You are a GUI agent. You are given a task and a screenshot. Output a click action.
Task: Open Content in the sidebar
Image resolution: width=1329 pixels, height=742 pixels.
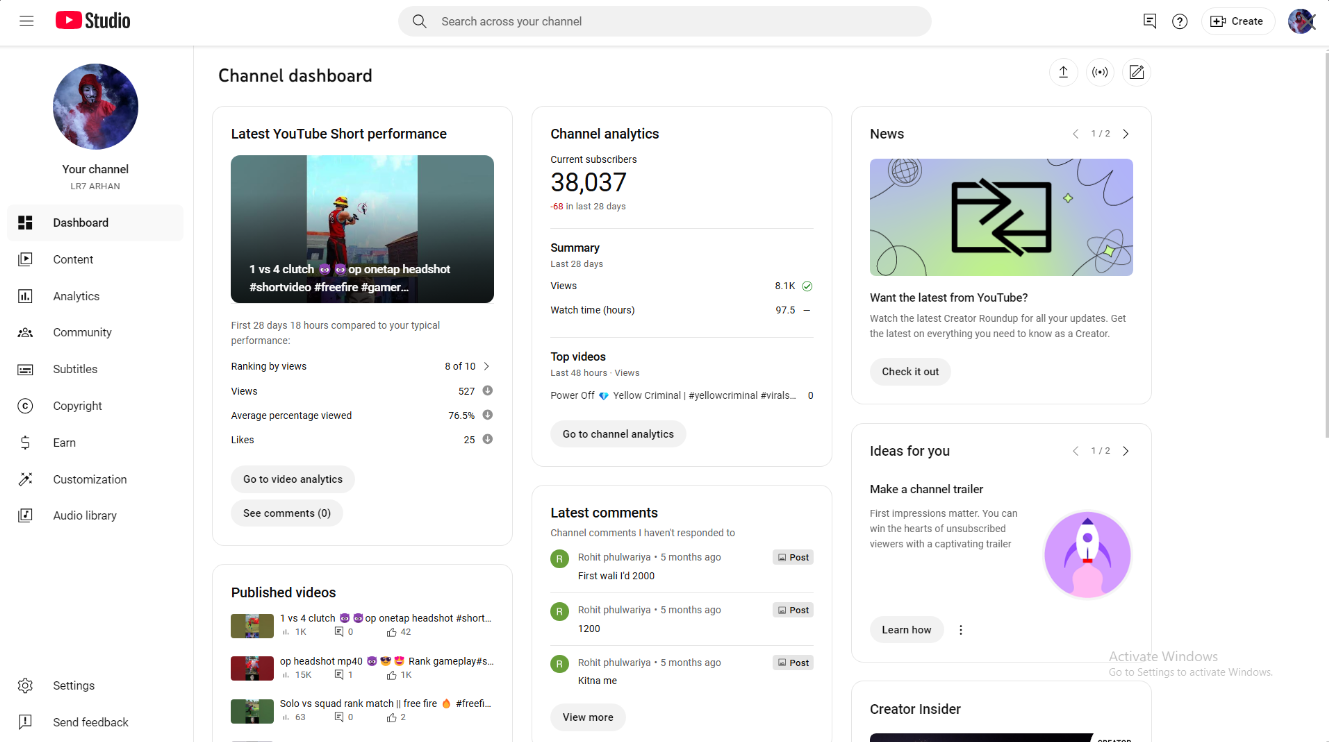click(x=95, y=259)
